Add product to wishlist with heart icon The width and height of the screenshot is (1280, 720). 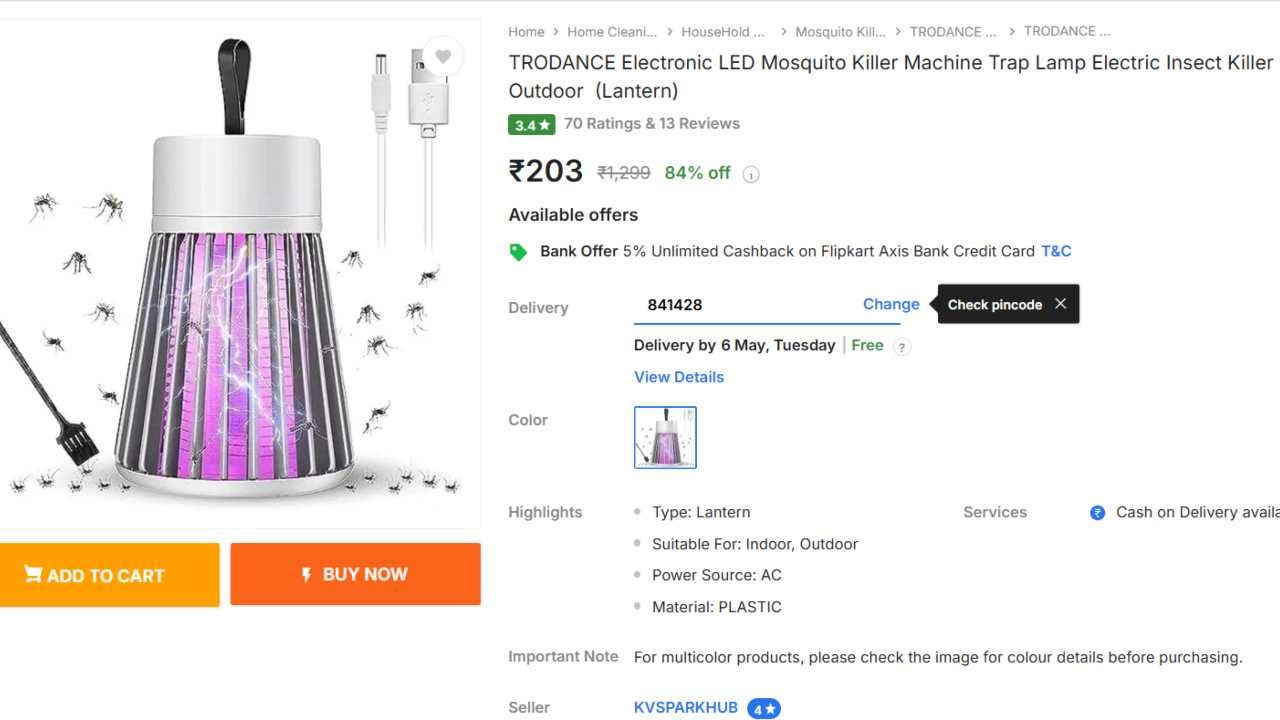coord(443,57)
